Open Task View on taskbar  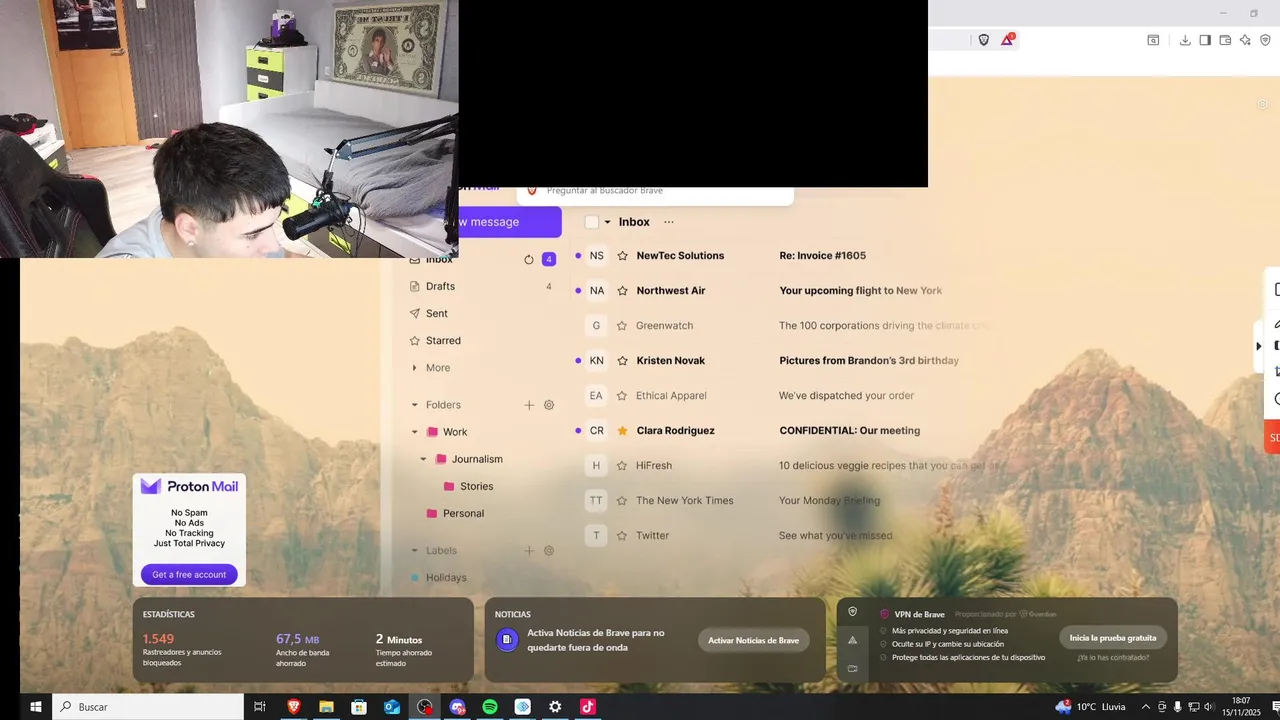[260, 707]
